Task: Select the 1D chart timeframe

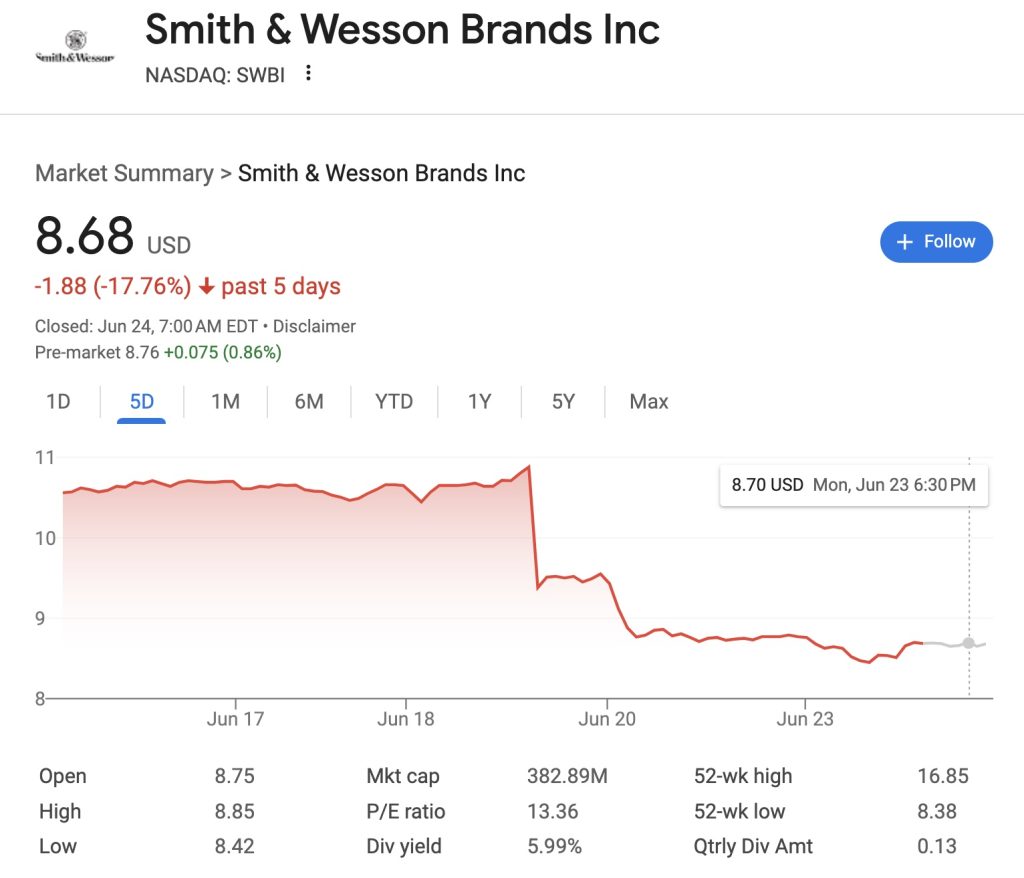Action: [x=57, y=401]
